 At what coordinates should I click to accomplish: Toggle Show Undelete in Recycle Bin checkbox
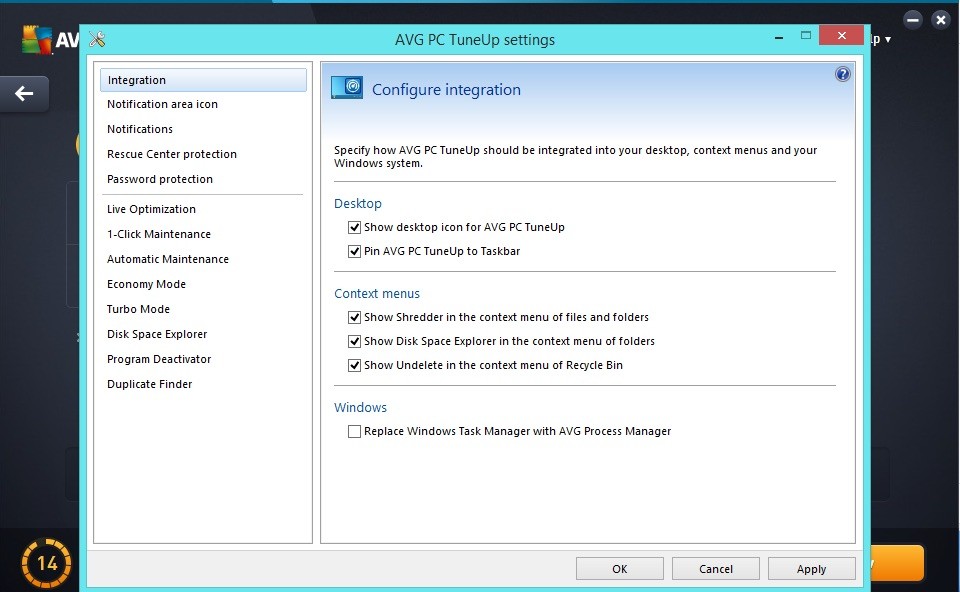[354, 365]
